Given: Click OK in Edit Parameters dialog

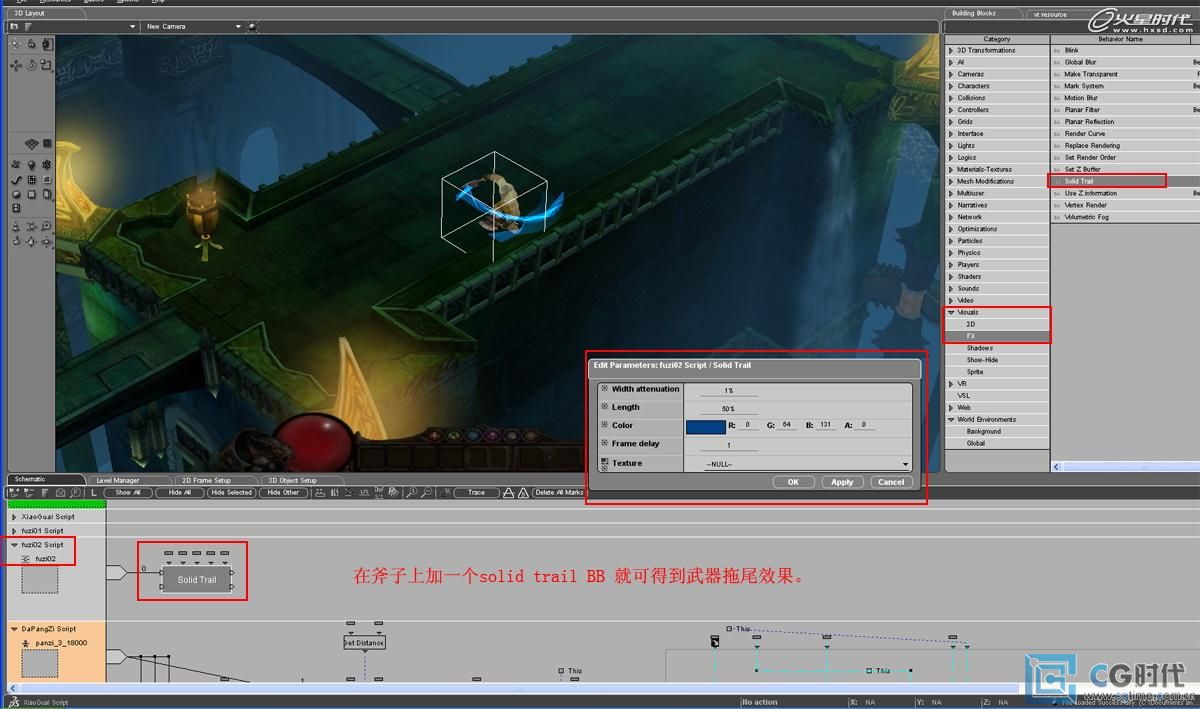Looking at the screenshot, I should pos(793,482).
